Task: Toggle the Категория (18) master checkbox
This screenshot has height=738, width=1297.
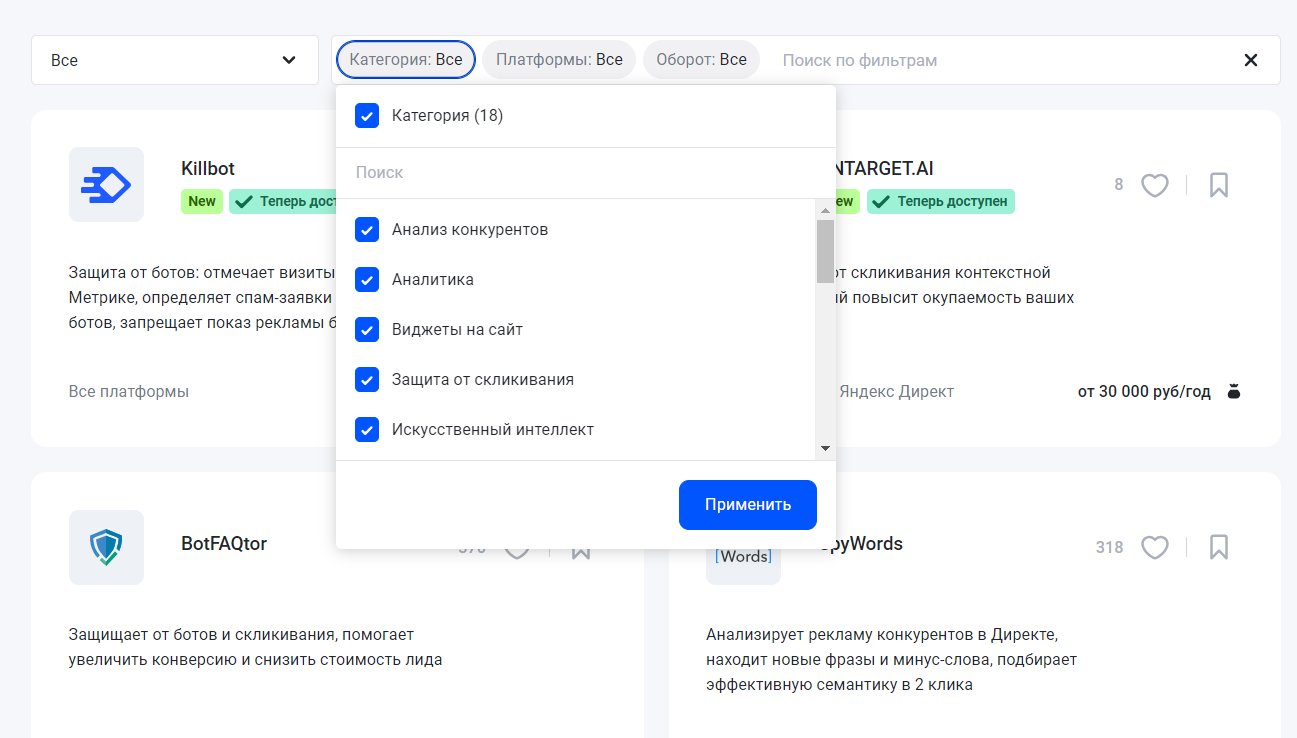Action: (x=367, y=115)
